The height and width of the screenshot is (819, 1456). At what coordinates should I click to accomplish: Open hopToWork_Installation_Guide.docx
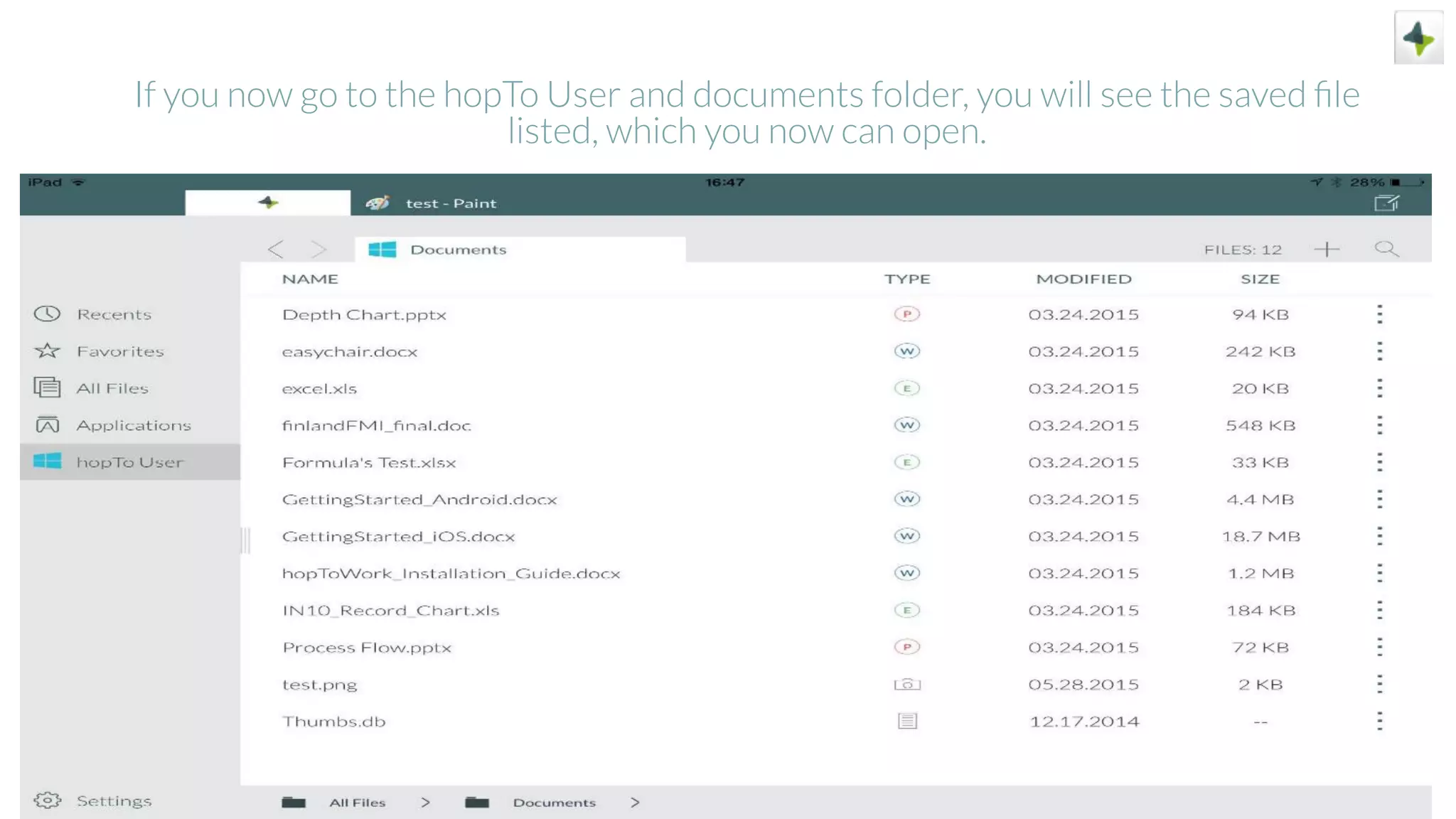pos(451,573)
